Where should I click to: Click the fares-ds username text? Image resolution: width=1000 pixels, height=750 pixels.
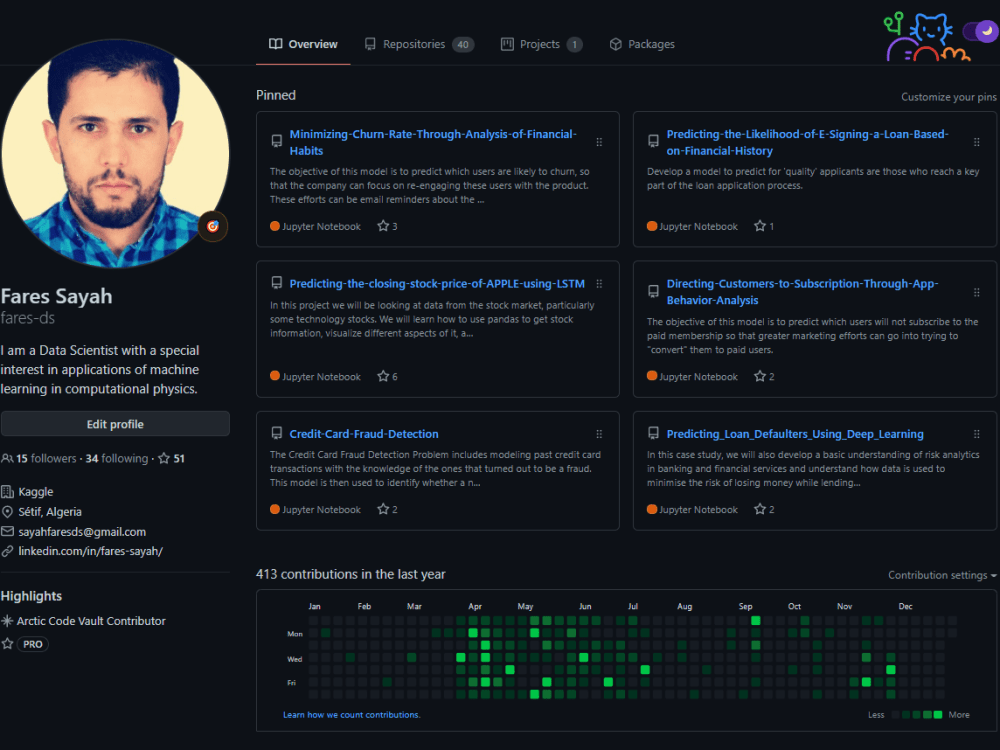[x=28, y=318]
